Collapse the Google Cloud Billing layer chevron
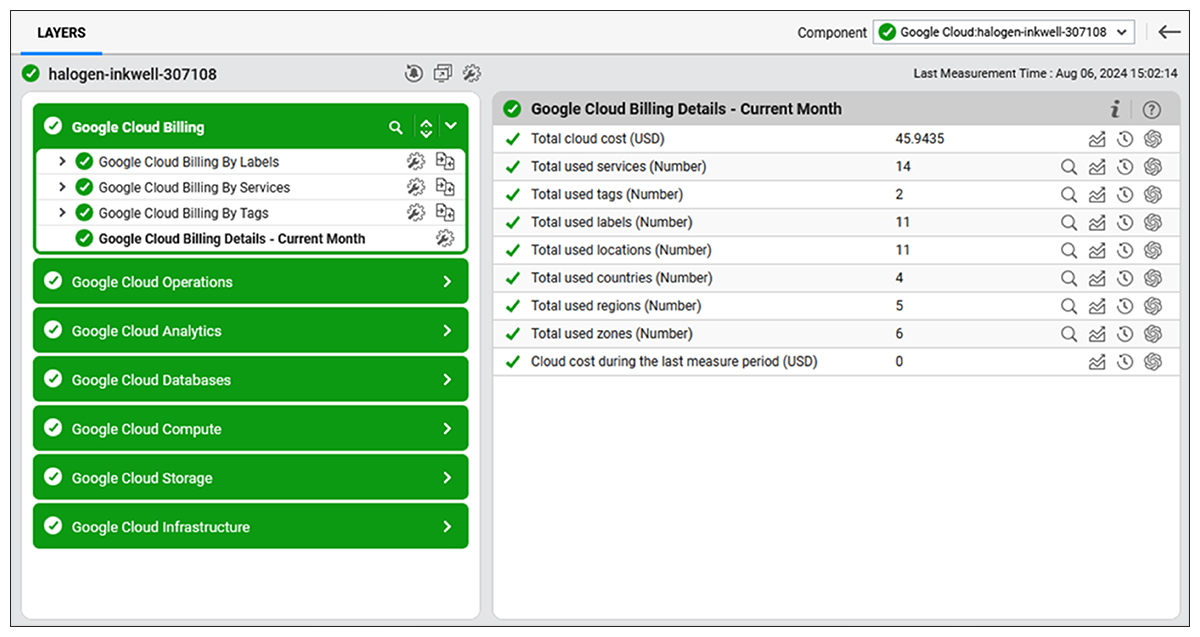Screen dimensions: 1200x637 (451, 126)
